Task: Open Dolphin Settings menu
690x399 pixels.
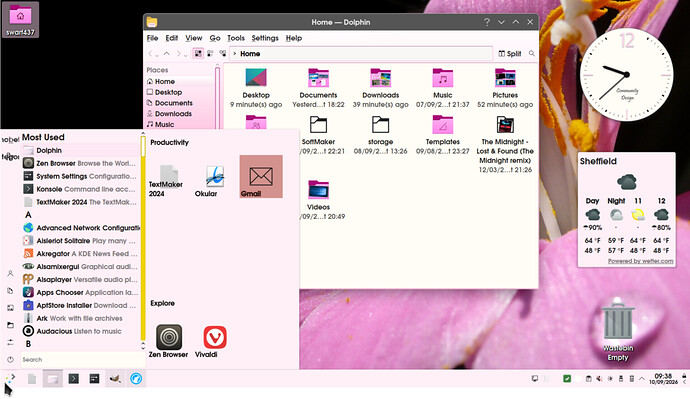Action: coord(265,38)
